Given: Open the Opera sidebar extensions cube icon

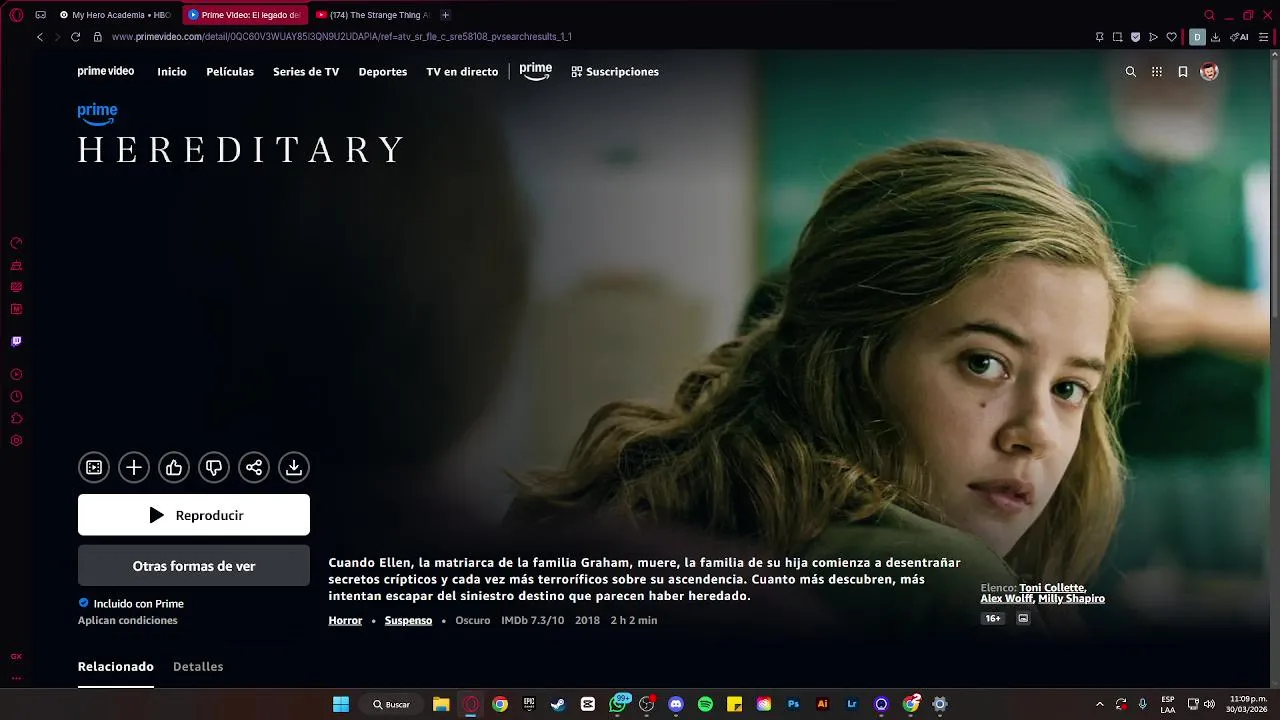Looking at the screenshot, I should point(16,419).
